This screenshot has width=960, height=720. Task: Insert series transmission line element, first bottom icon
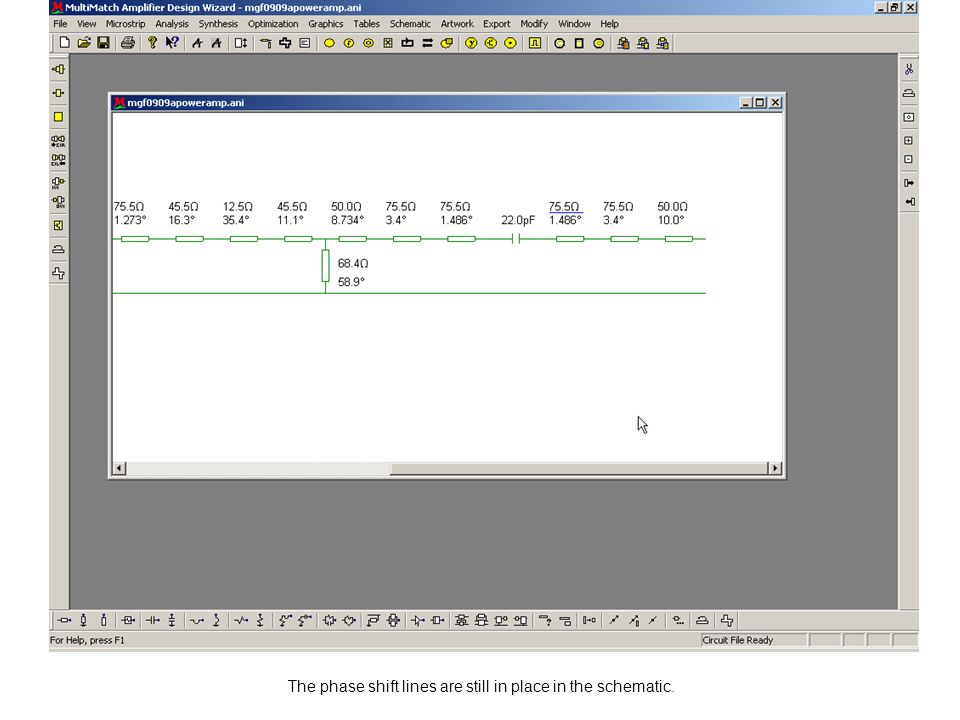point(64,620)
